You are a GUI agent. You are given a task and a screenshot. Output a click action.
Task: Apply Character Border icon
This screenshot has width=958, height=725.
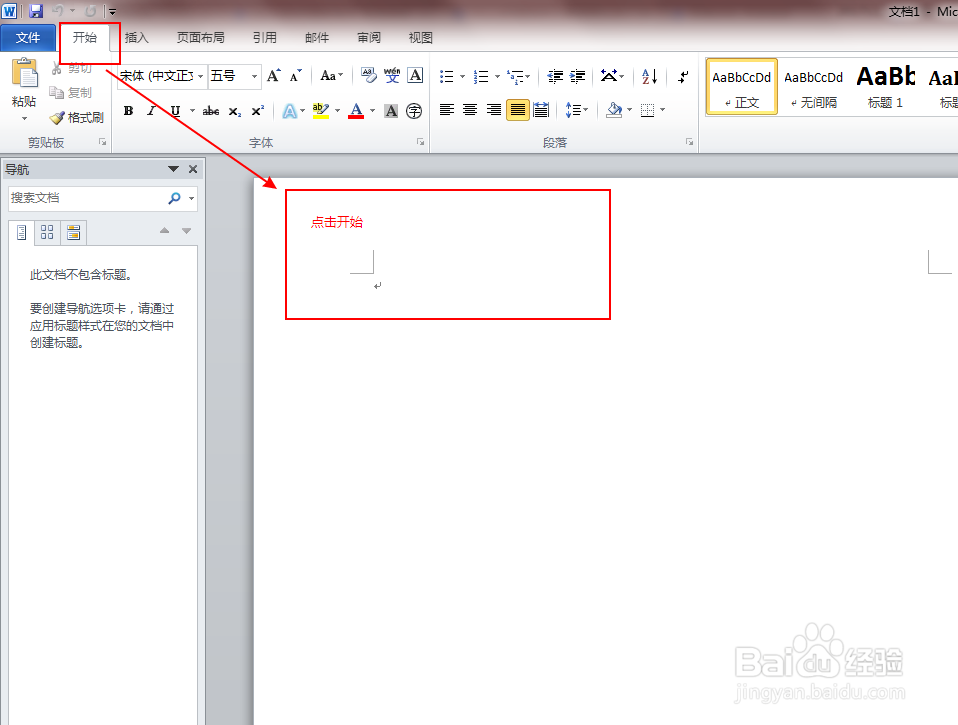click(415, 76)
